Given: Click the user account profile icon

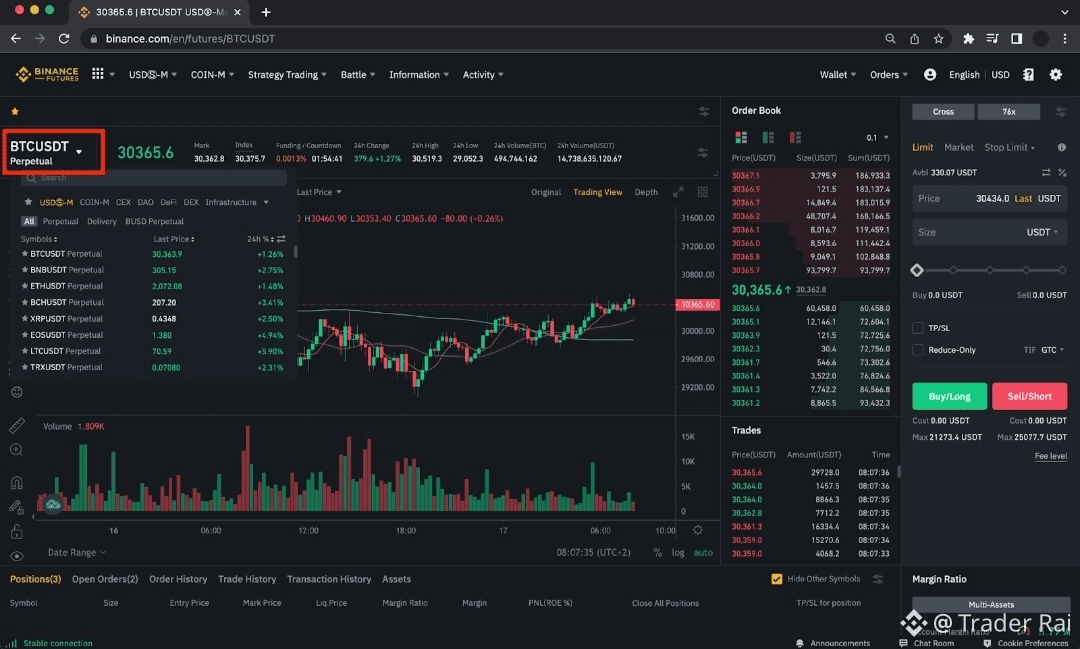Looking at the screenshot, I should click(x=930, y=74).
